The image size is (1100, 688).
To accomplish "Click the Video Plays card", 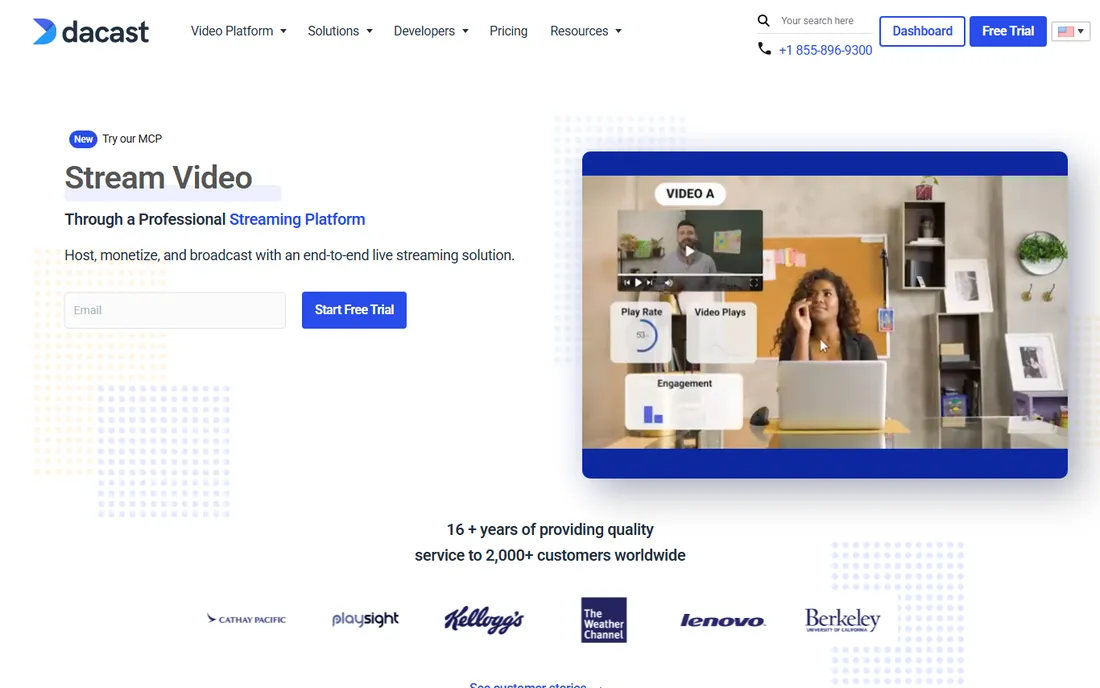I will (720, 332).
